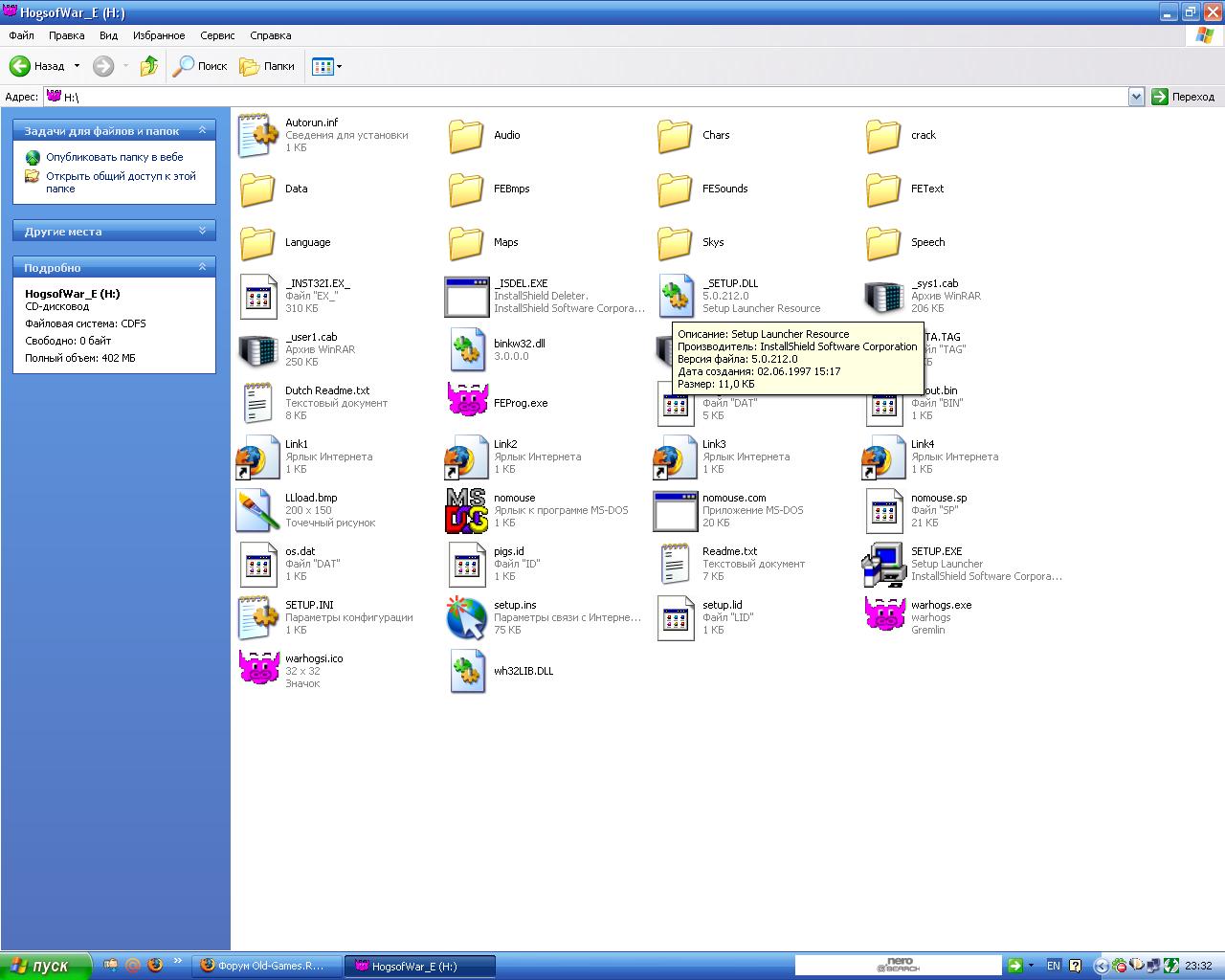Open the Правка menu
Viewport: 1225px width, 980px height.
[x=66, y=35]
